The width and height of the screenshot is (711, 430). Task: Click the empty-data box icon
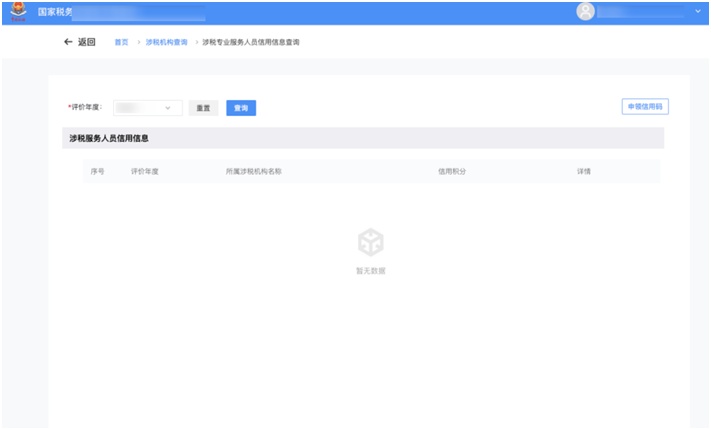coord(370,242)
